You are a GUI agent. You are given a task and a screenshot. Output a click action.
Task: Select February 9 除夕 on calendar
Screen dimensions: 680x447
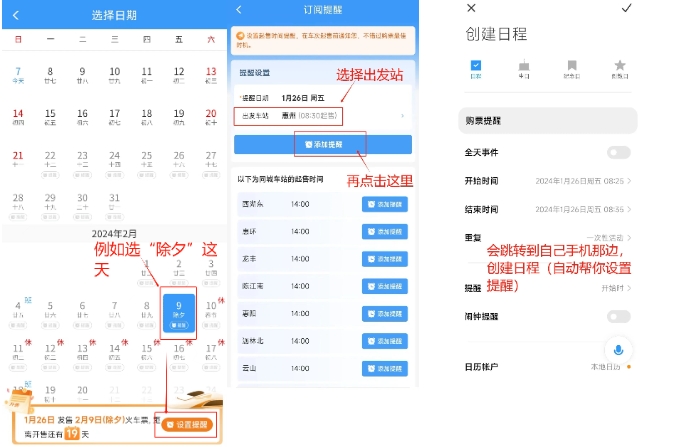point(178,312)
